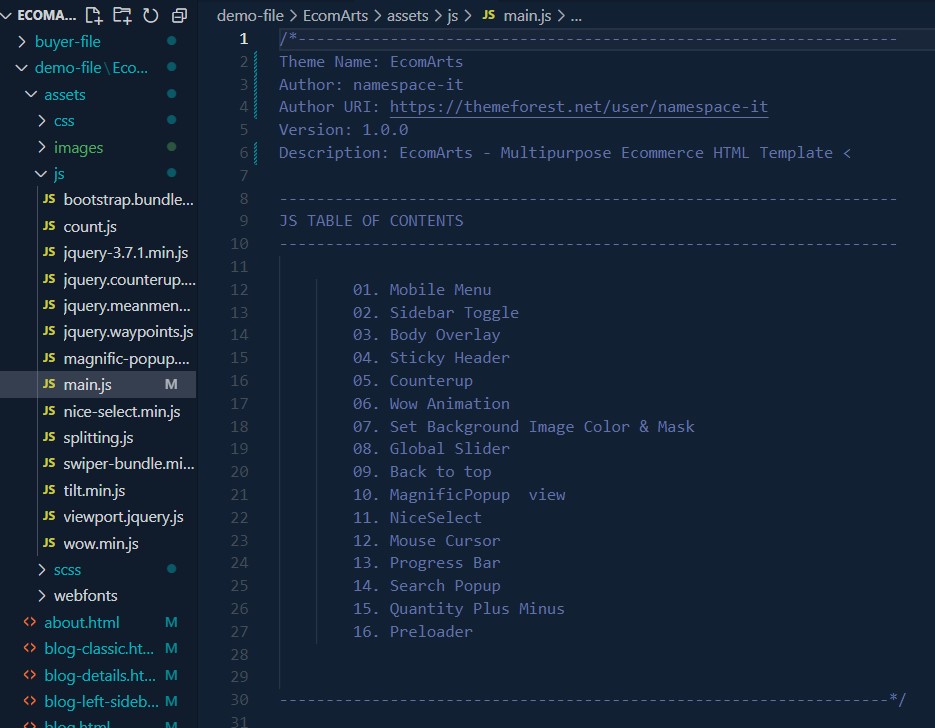The height and width of the screenshot is (728, 935).
Task: Open jquery-3.7.1.min.js in the editor
Action: point(125,253)
